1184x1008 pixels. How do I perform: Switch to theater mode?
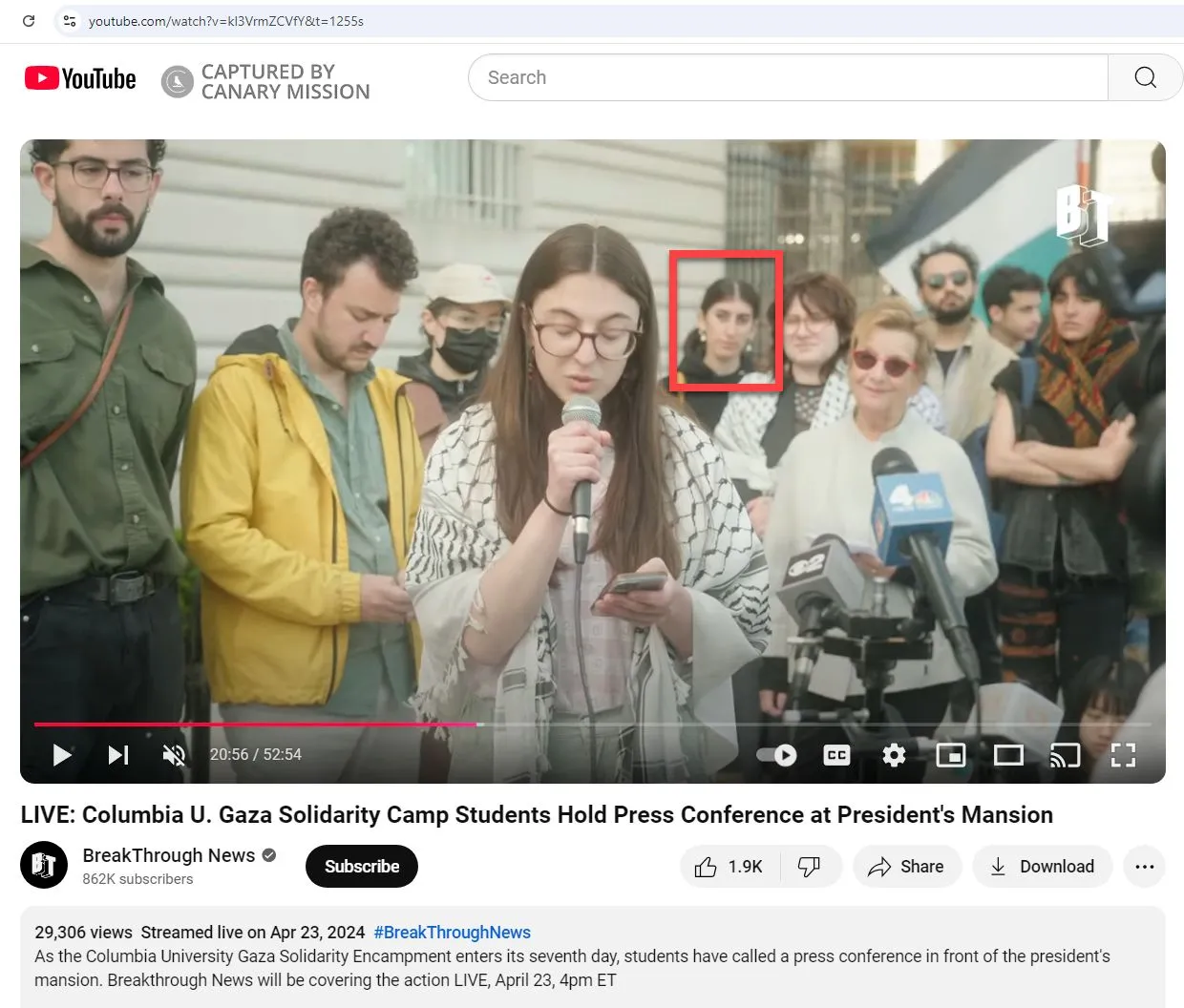pos(1008,754)
